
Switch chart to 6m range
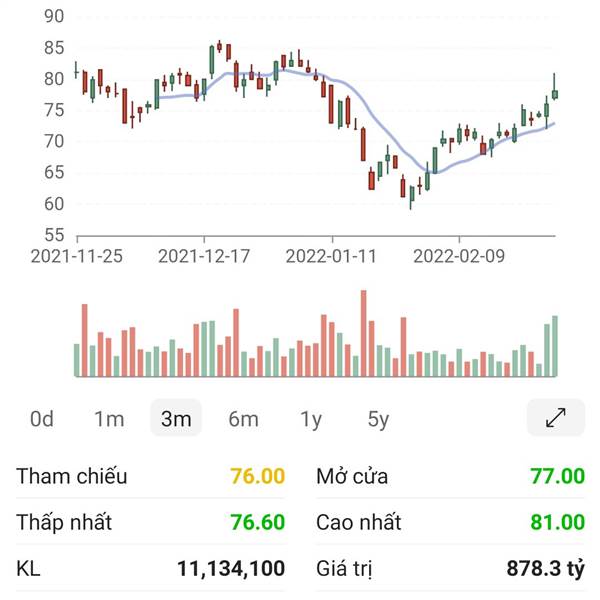tap(243, 419)
